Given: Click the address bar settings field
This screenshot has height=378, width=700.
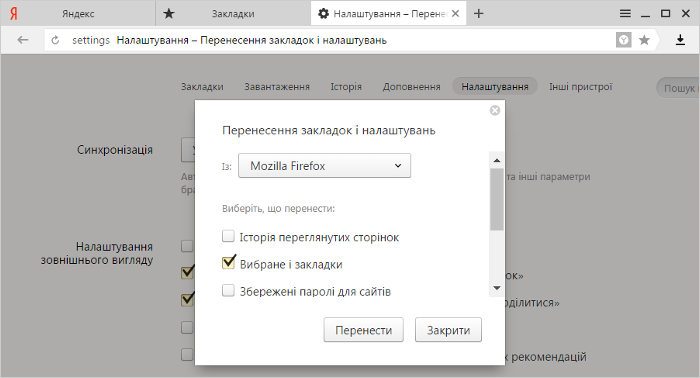Looking at the screenshot, I should pyautogui.click(x=330, y=40).
